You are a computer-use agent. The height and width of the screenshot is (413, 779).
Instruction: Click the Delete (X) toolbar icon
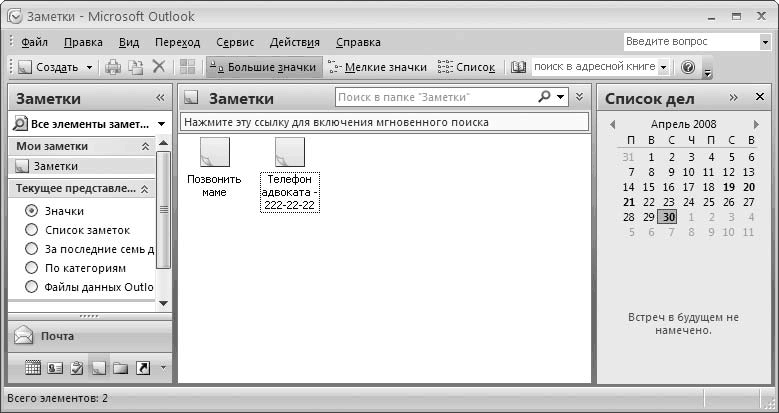pyautogui.click(x=158, y=67)
